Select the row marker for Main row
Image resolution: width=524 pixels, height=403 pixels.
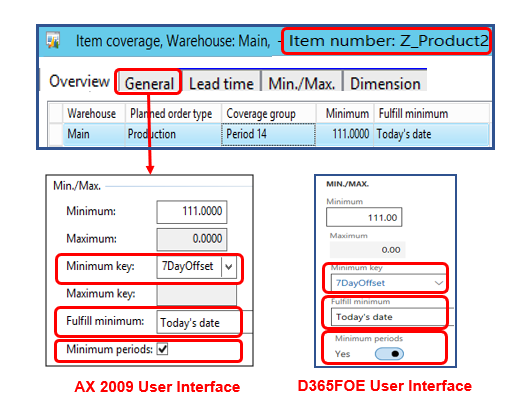coord(55,134)
